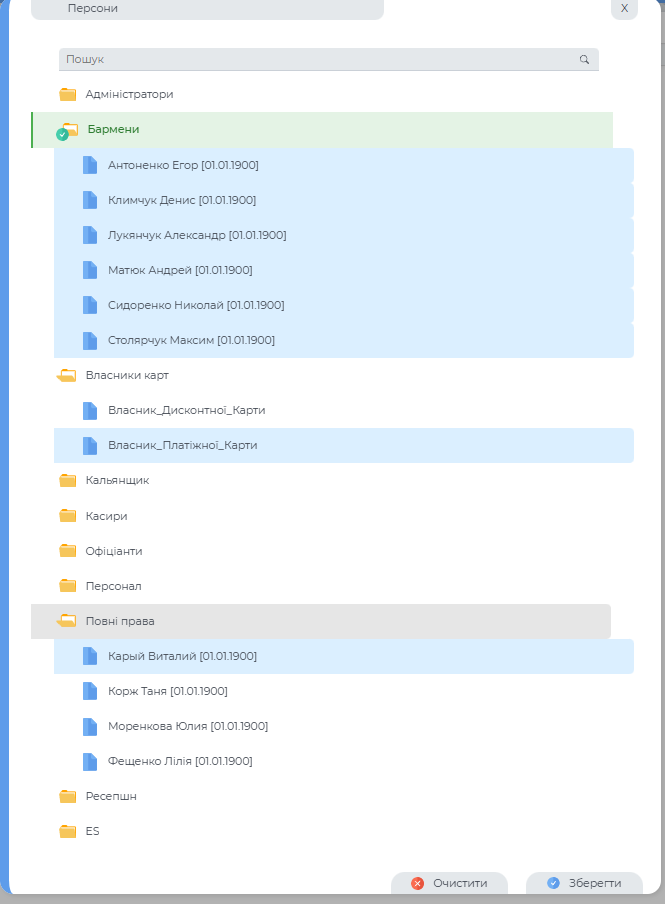665x904 pixels.
Task: Click the magnifier icon in search field
Action: pyautogui.click(x=584, y=60)
